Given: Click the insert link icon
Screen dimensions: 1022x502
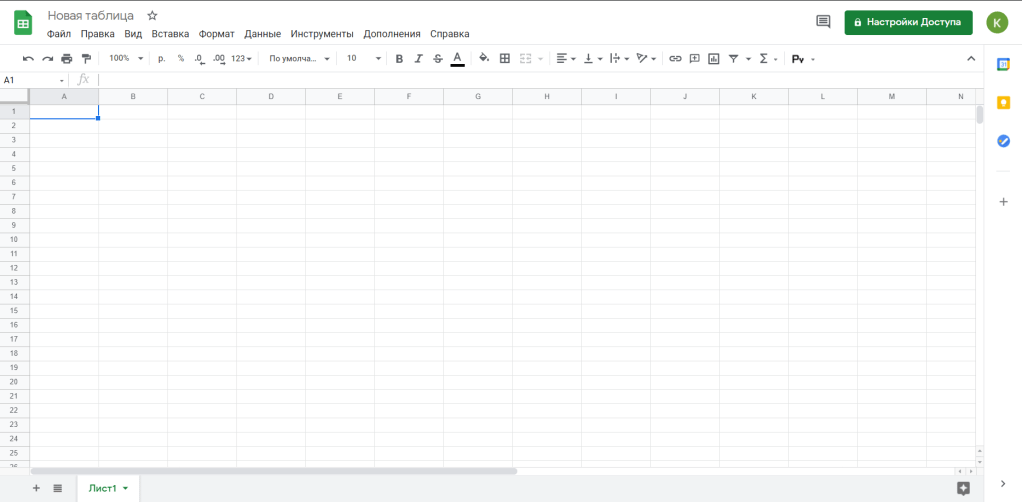Looking at the screenshot, I should tap(675, 59).
